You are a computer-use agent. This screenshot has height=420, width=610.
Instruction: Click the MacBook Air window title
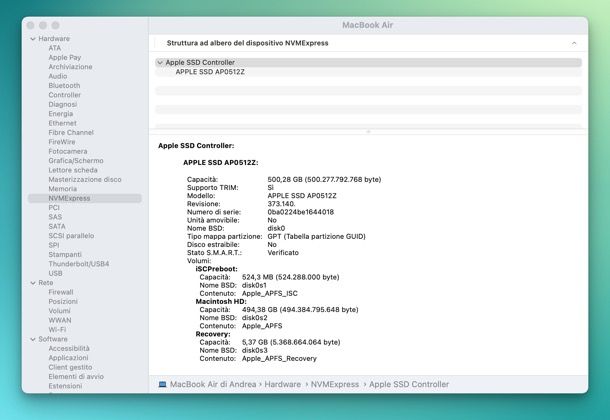pos(368,25)
